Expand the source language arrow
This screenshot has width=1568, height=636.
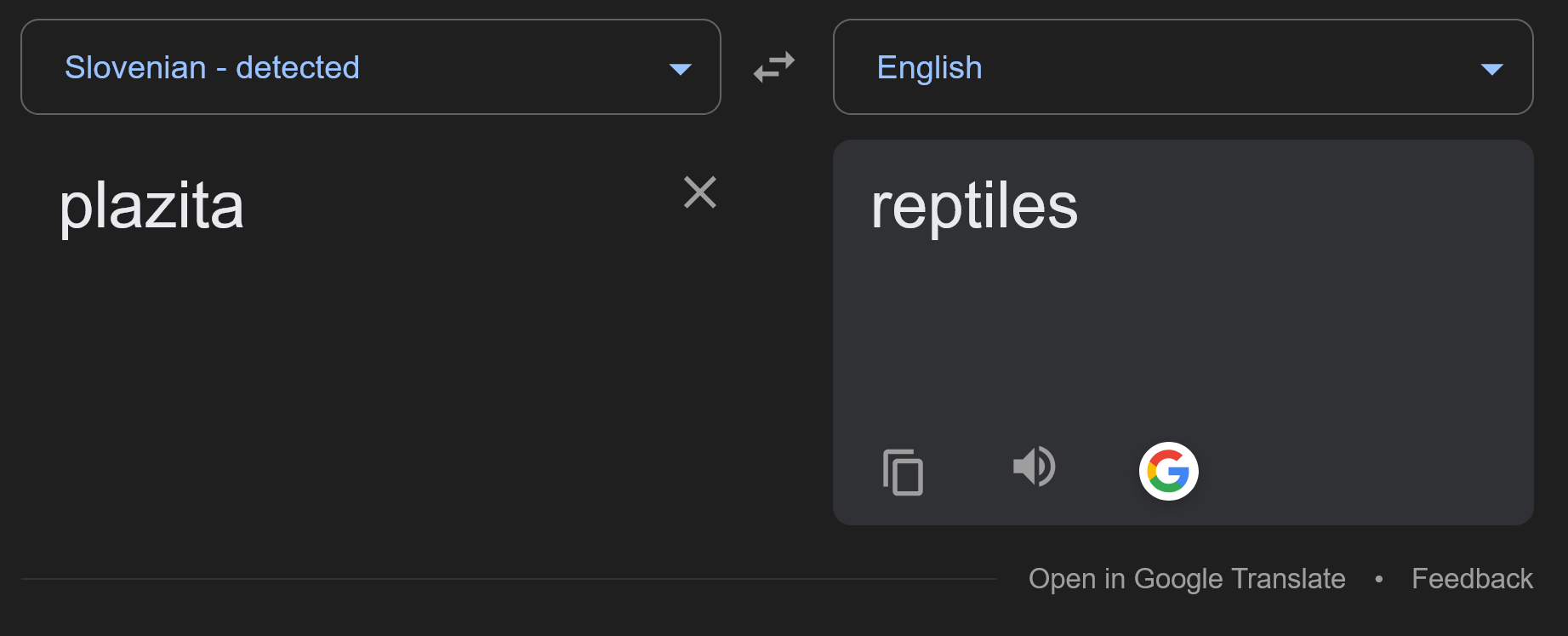point(680,69)
